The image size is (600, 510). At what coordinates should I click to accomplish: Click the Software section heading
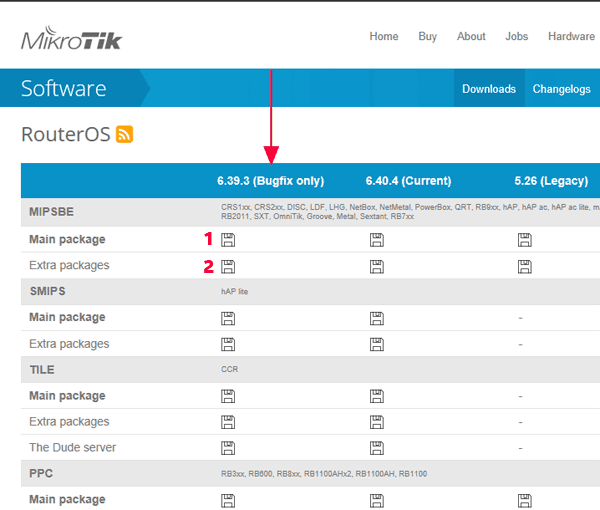64,88
